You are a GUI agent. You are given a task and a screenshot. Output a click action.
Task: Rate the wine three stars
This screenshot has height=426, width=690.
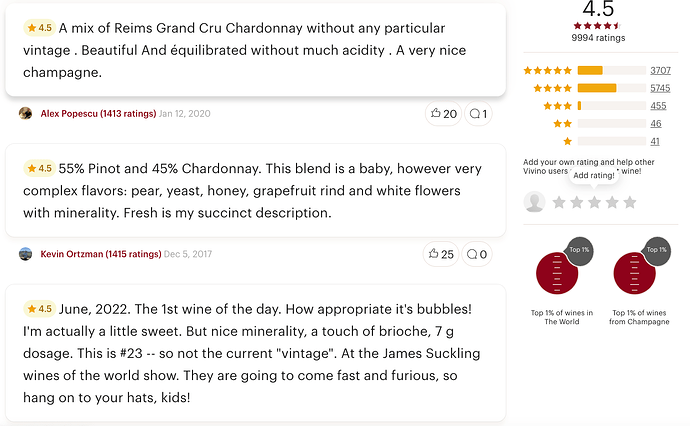594,202
